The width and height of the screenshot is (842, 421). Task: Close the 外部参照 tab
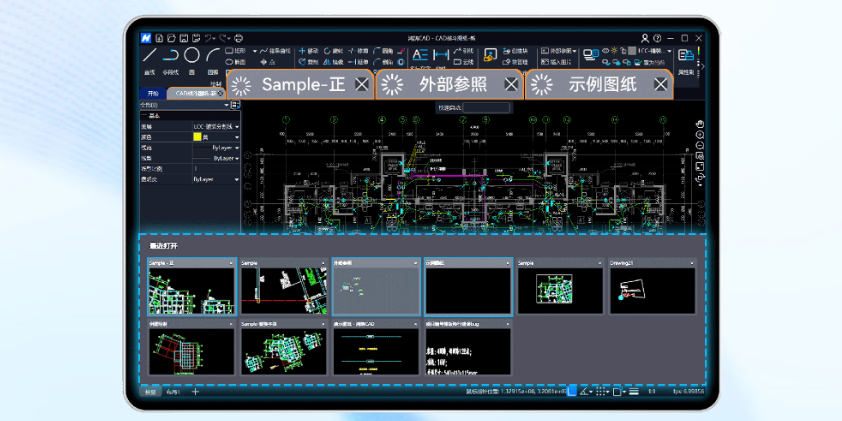(511, 85)
